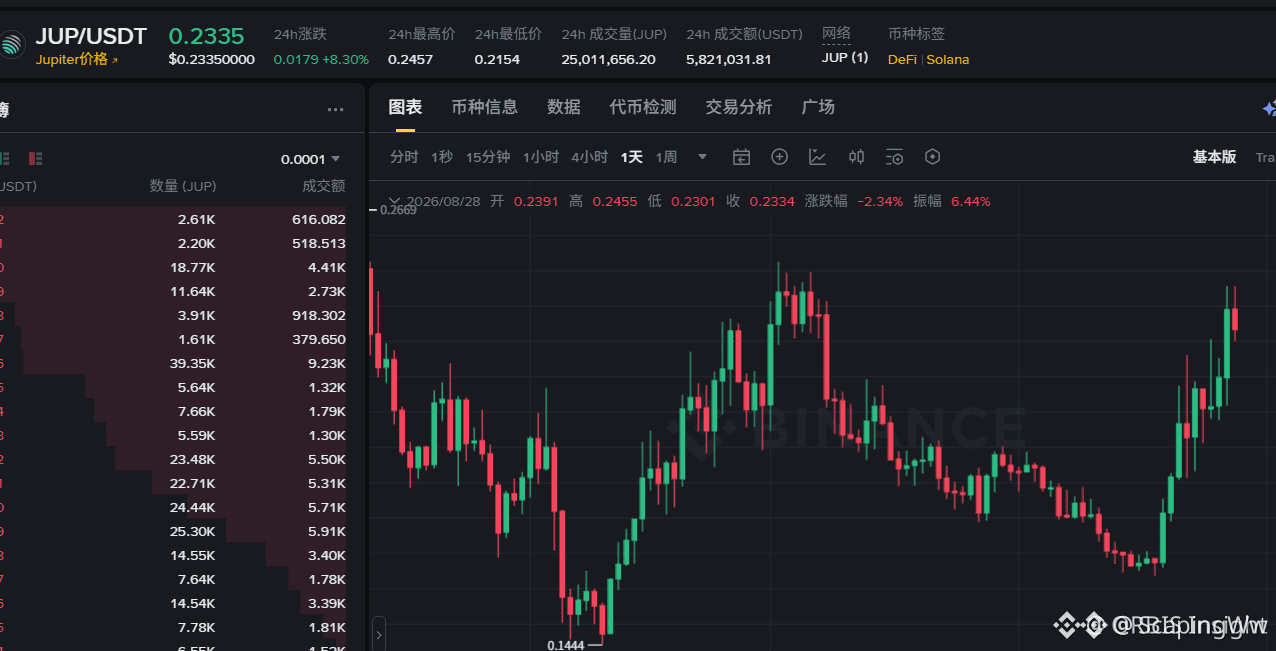The width and height of the screenshot is (1276, 651).
Task: Select the 4小时 interval
Action: (589, 157)
